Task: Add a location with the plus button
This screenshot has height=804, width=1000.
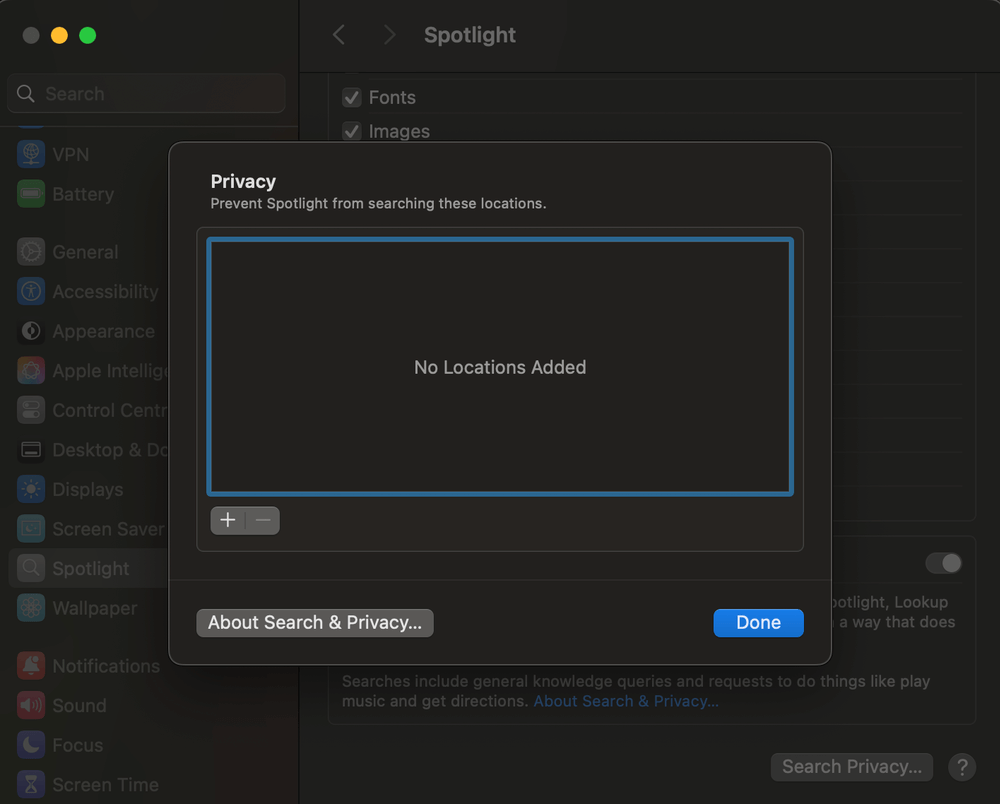Action: click(228, 520)
